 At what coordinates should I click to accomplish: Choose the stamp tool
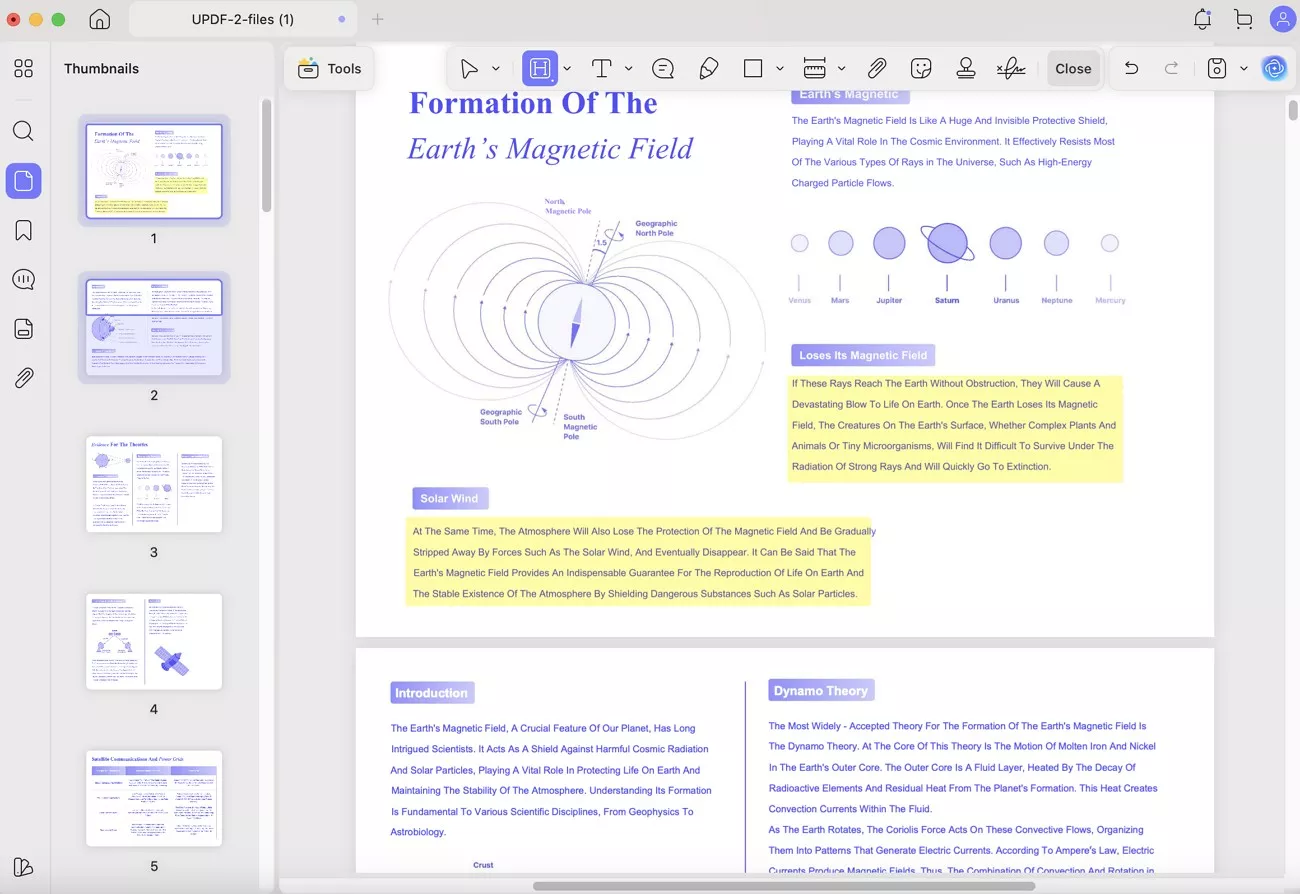965,68
